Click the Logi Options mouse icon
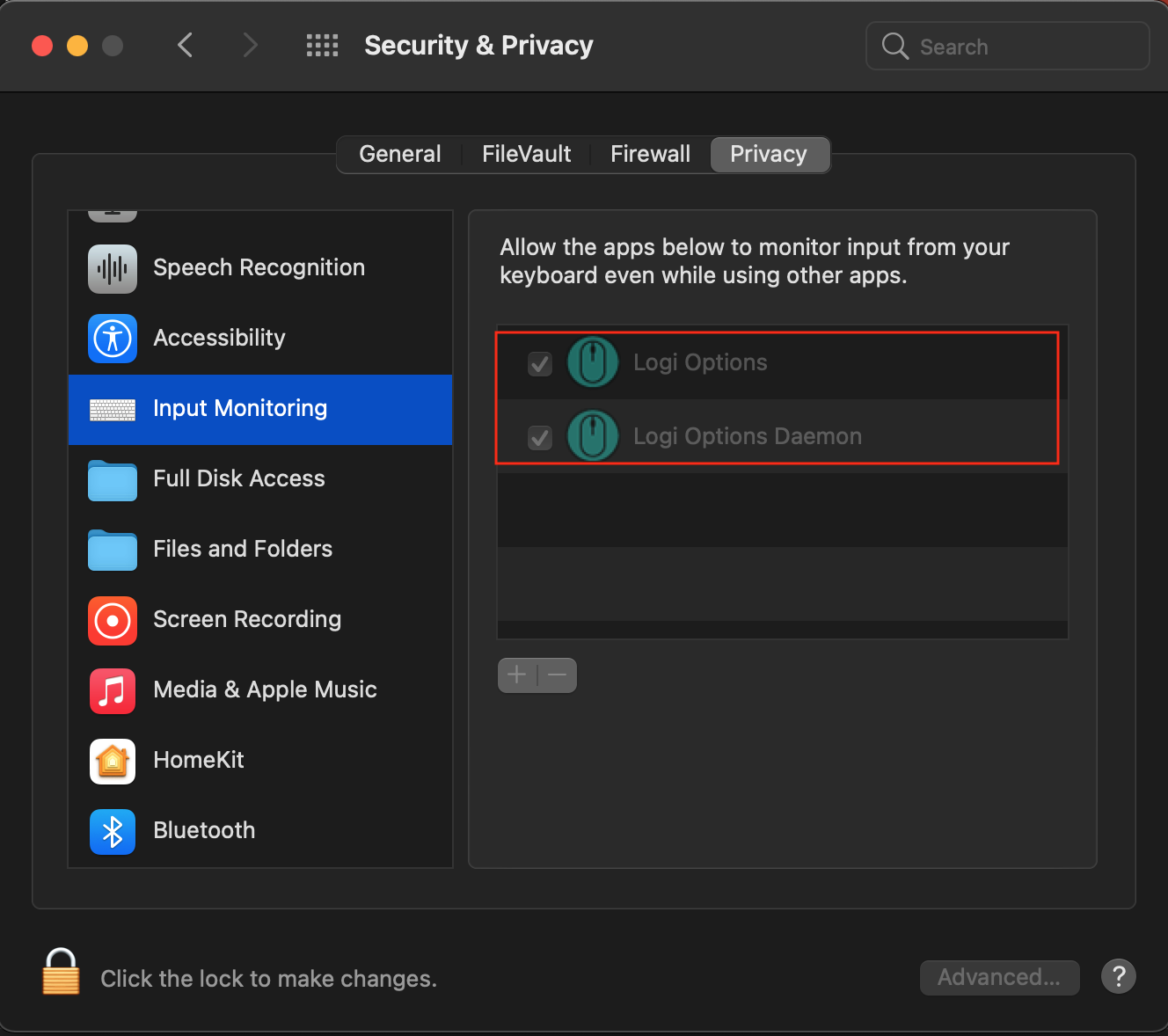This screenshot has width=1168, height=1036. [593, 362]
